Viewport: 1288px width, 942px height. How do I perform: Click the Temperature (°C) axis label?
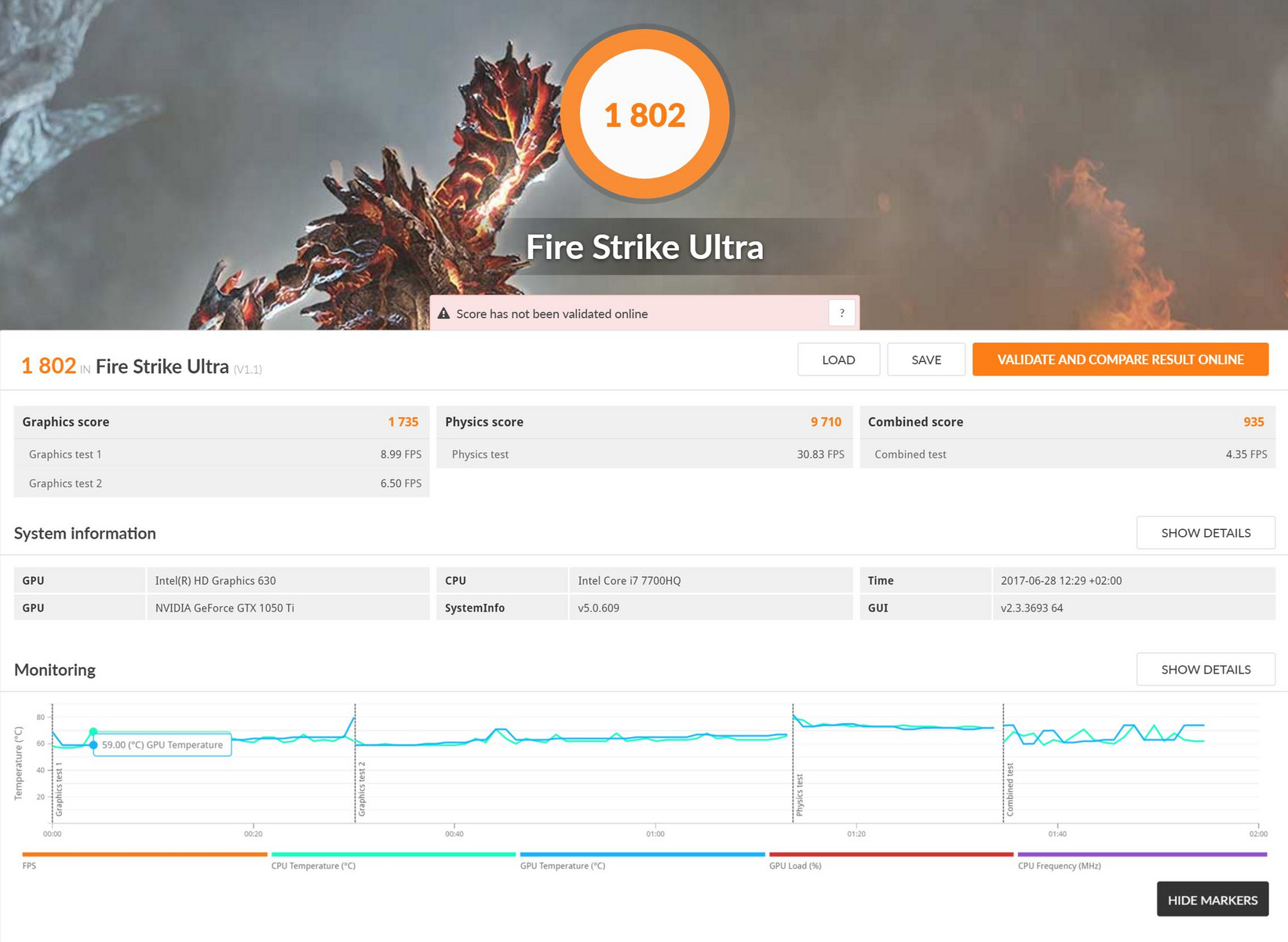[19, 764]
